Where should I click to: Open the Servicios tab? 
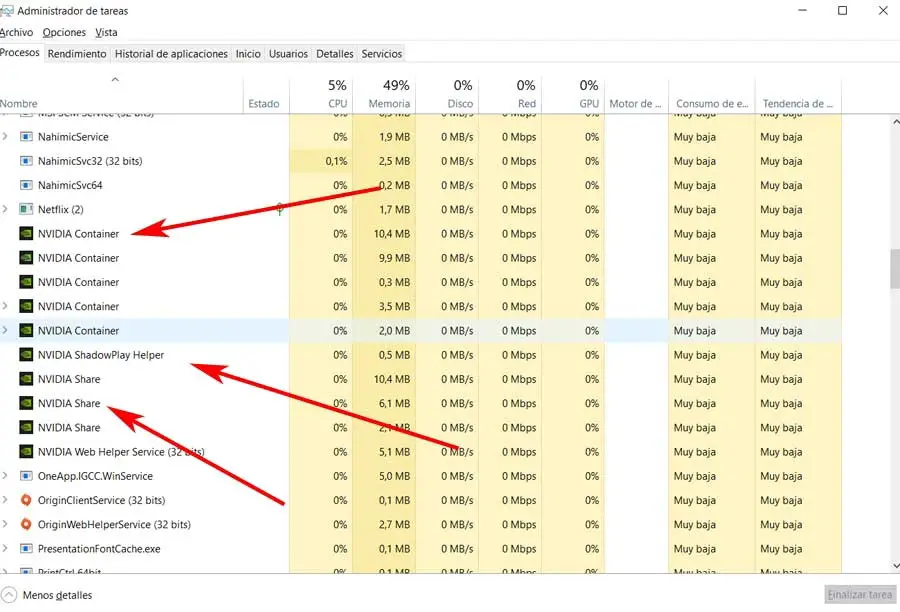tap(382, 54)
